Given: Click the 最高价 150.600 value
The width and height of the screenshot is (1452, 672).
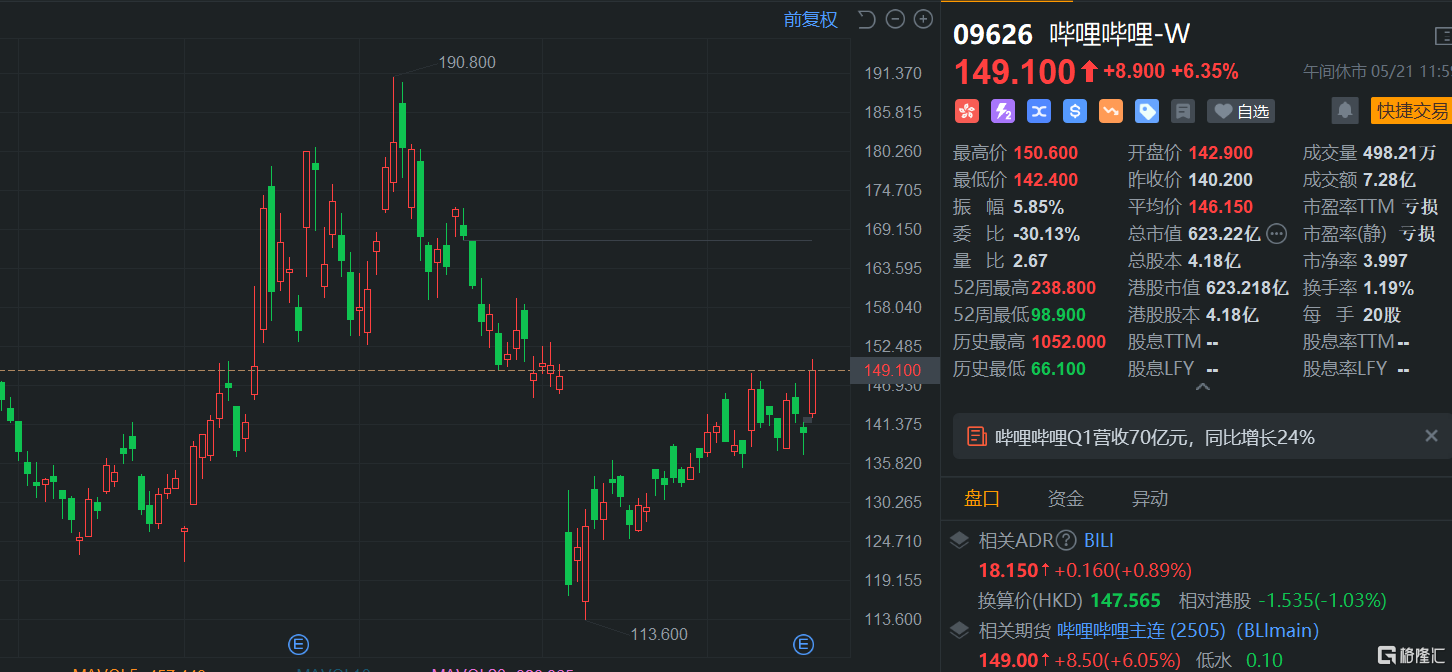Looking at the screenshot, I should pyautogui.click(x=1046, y=153).
